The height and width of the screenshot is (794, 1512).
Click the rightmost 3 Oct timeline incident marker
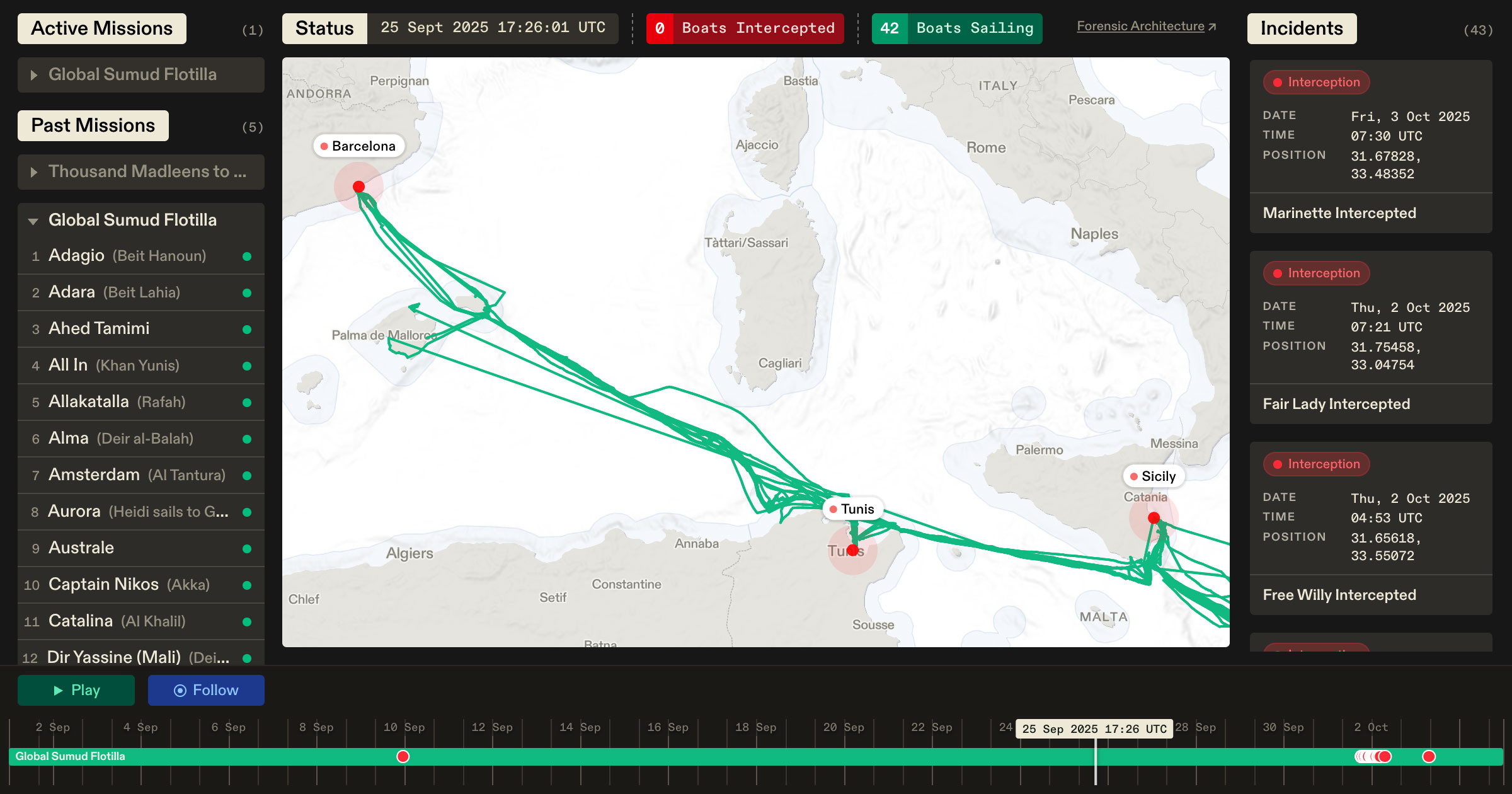tap(1429, 756)
